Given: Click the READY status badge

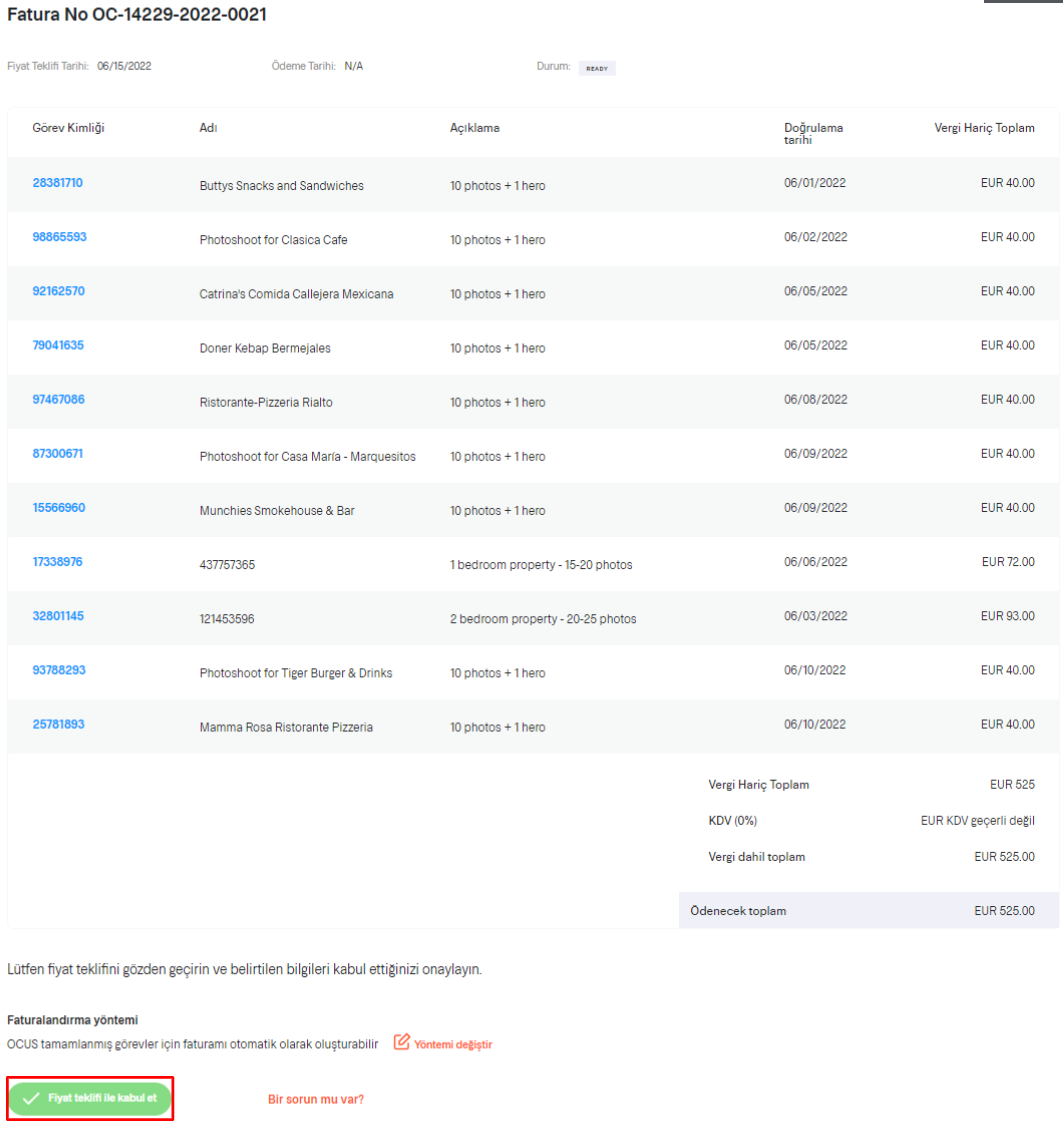Looking at the screenshot, I should 597,68.
